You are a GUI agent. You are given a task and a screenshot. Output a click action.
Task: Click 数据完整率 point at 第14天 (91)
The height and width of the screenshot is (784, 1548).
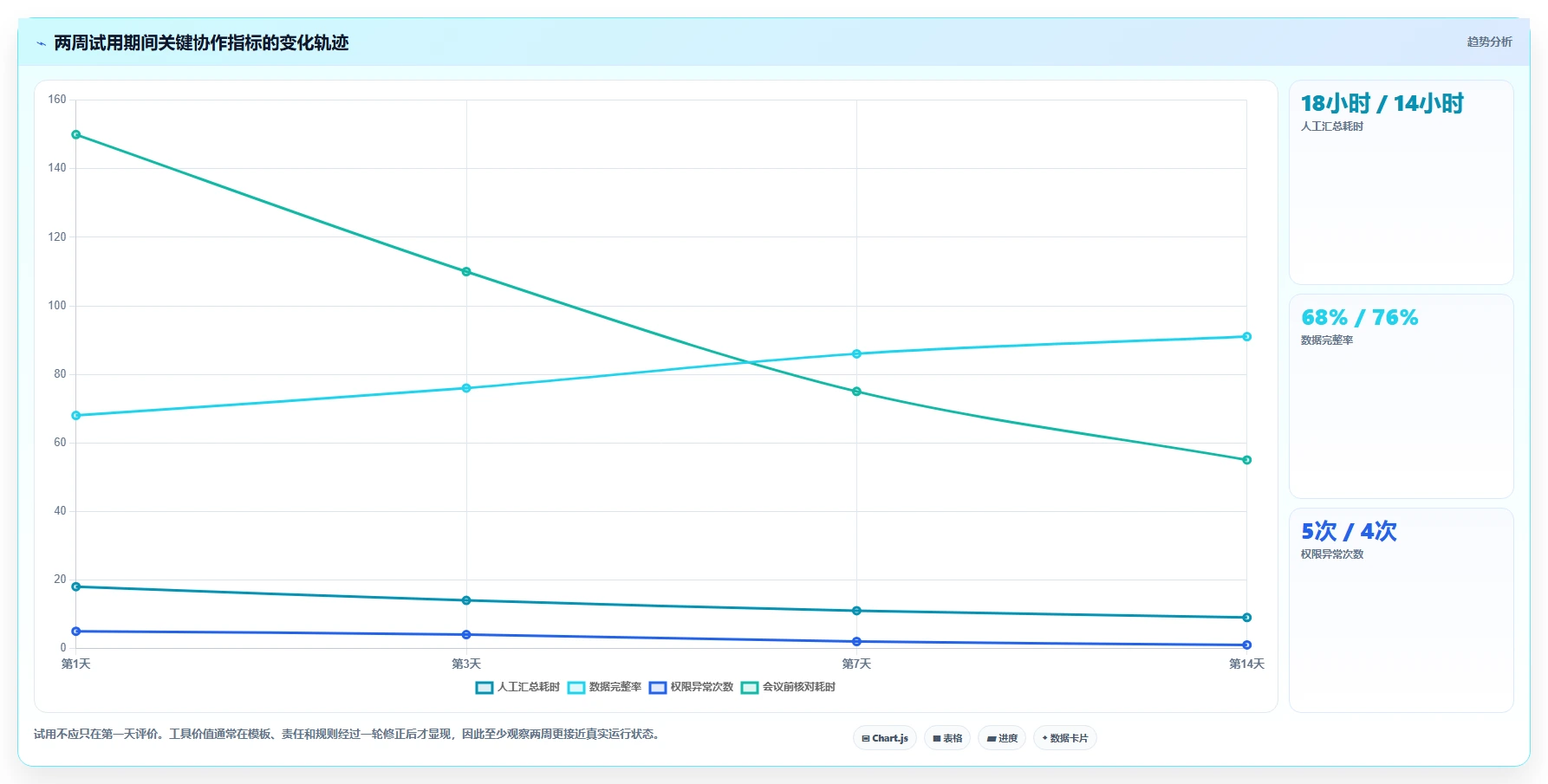coord(1246,337)
